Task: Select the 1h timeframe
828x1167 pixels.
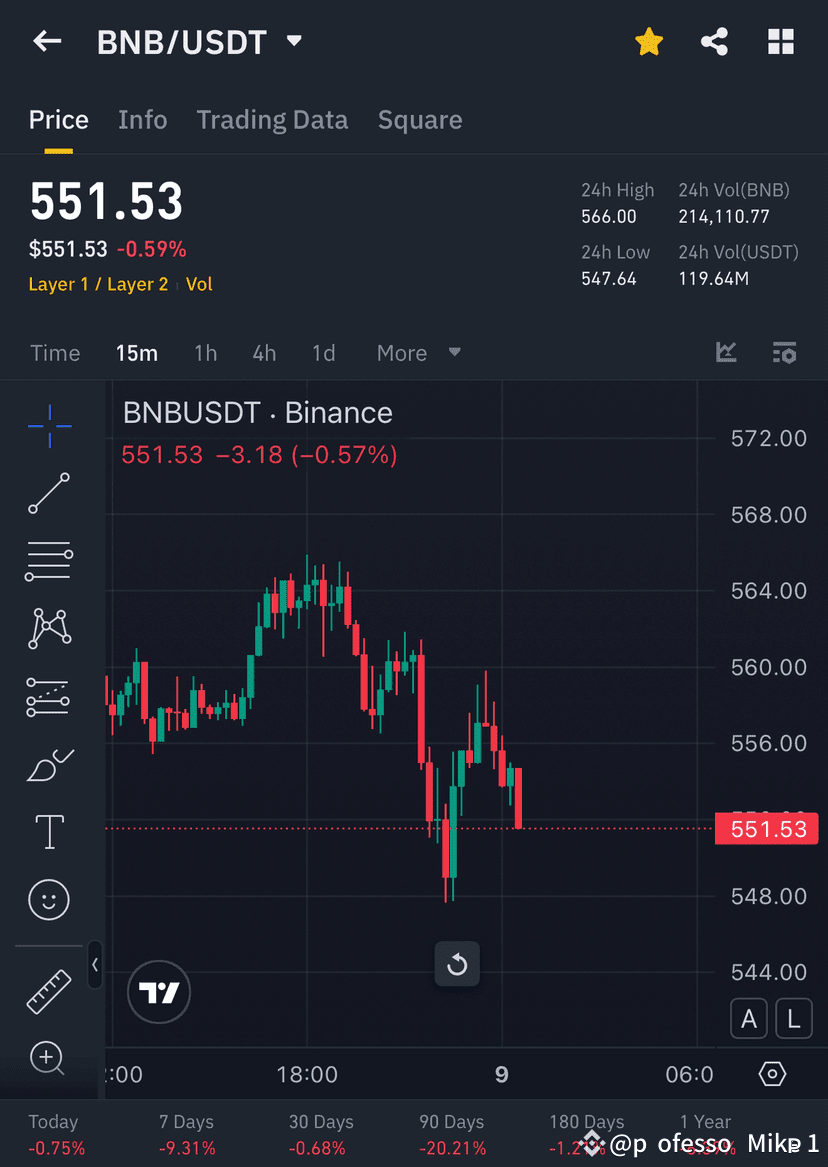Action: (x=205, y=352)
